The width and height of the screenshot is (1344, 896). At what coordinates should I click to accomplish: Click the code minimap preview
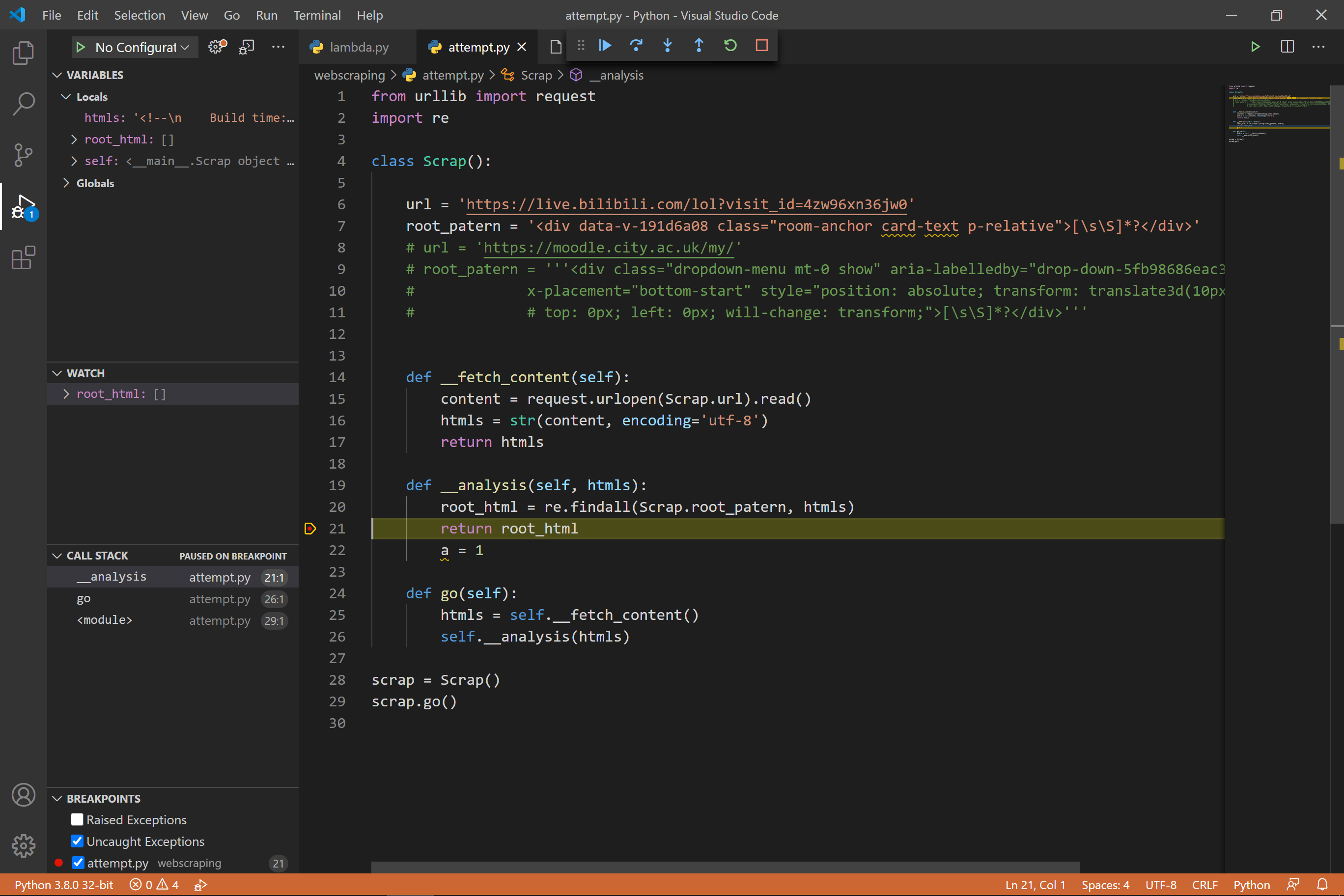coord(1278,114)
